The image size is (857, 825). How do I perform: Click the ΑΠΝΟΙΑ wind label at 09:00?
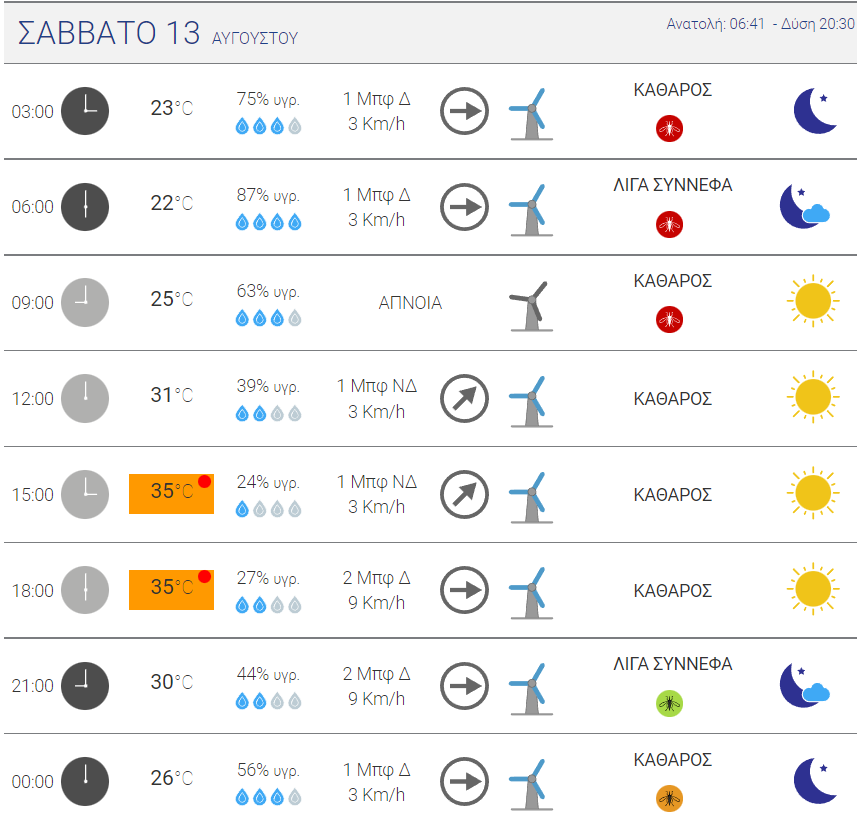pos(410,302)
